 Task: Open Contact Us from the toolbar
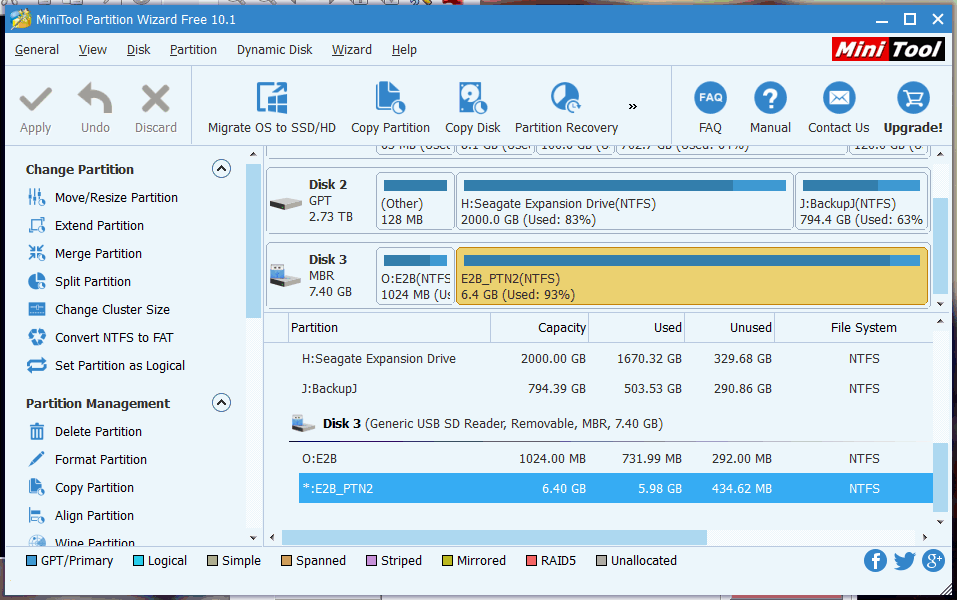click(x=838, y=107)
